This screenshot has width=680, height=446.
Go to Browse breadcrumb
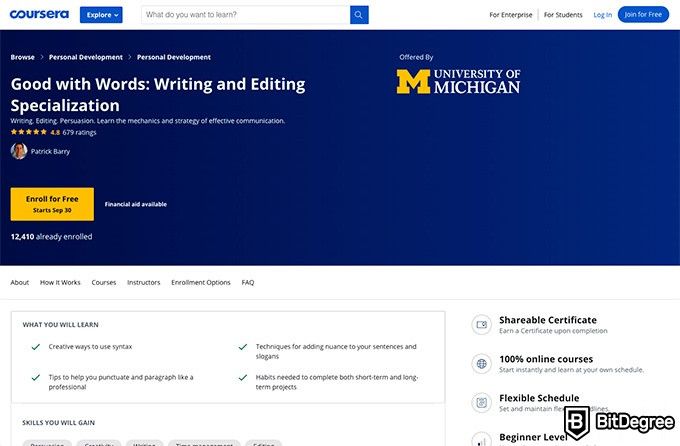[23, 57]
